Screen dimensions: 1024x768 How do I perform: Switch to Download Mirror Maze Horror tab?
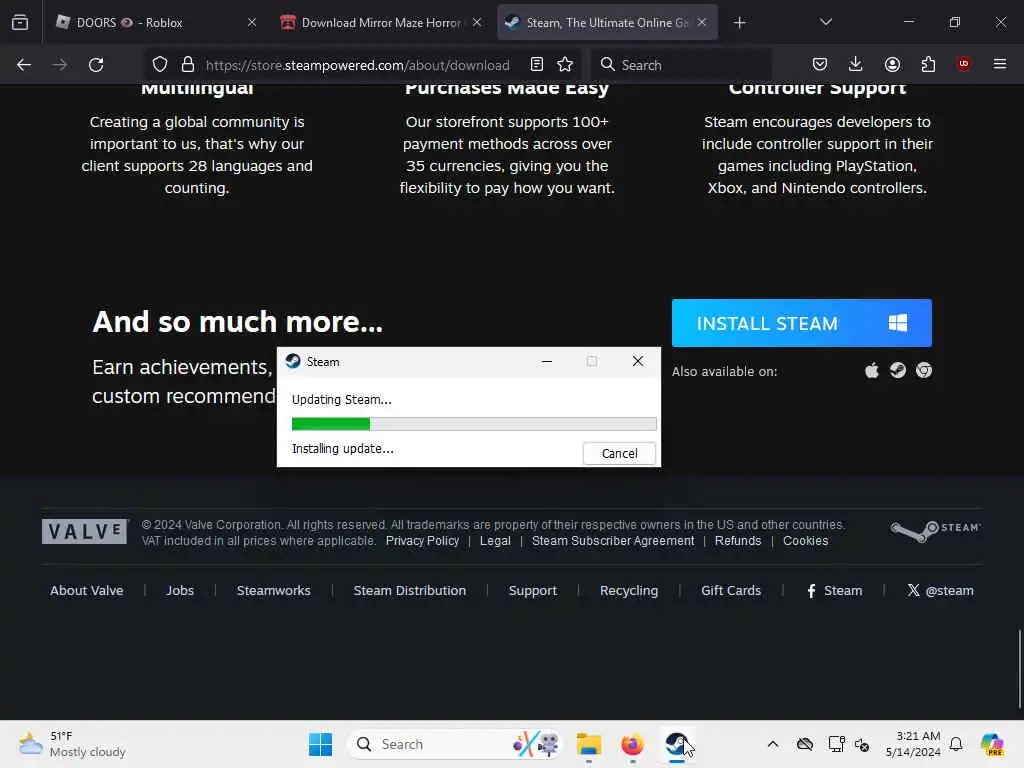pos(381,23)
